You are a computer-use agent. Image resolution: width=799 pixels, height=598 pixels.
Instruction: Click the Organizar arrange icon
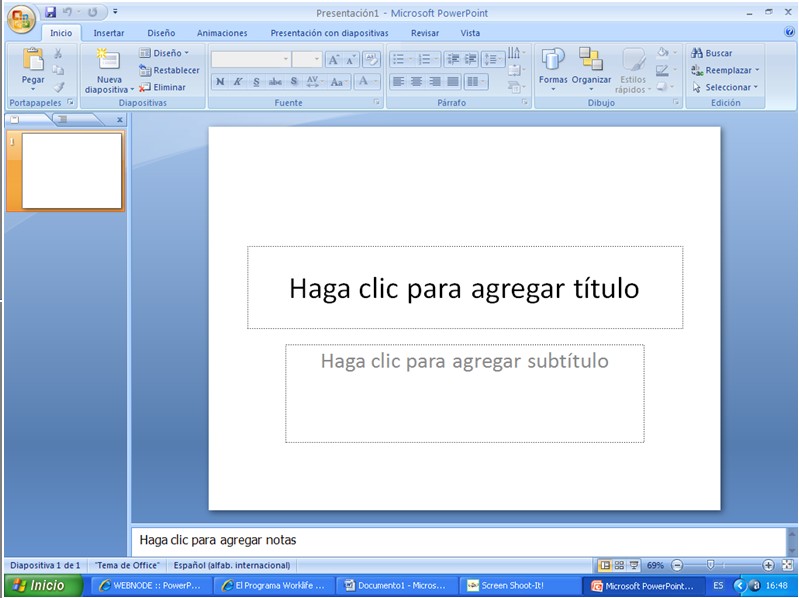(591, 59)
